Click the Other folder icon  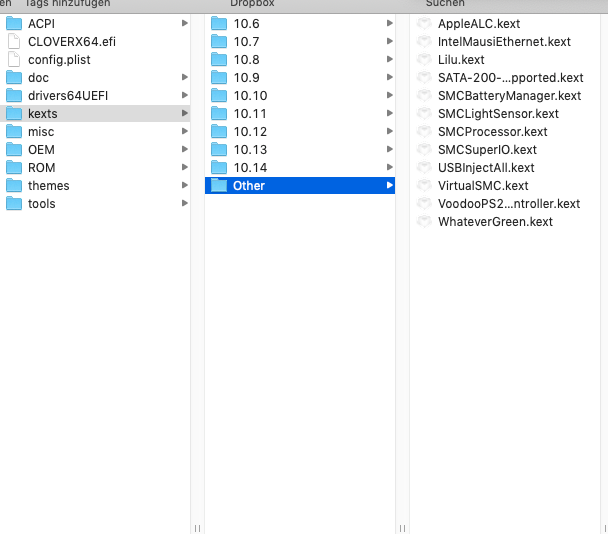point(219,185)
